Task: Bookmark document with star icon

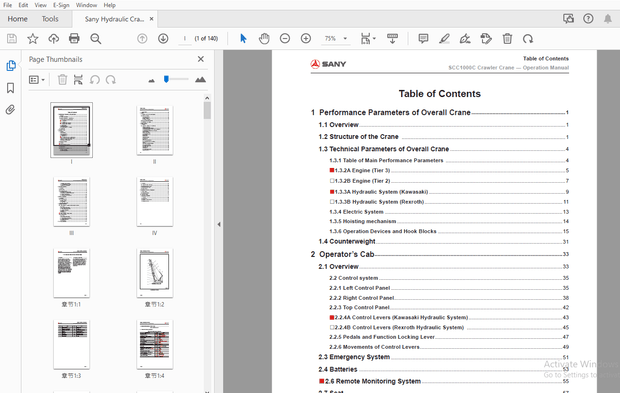Action: point(33,38)
